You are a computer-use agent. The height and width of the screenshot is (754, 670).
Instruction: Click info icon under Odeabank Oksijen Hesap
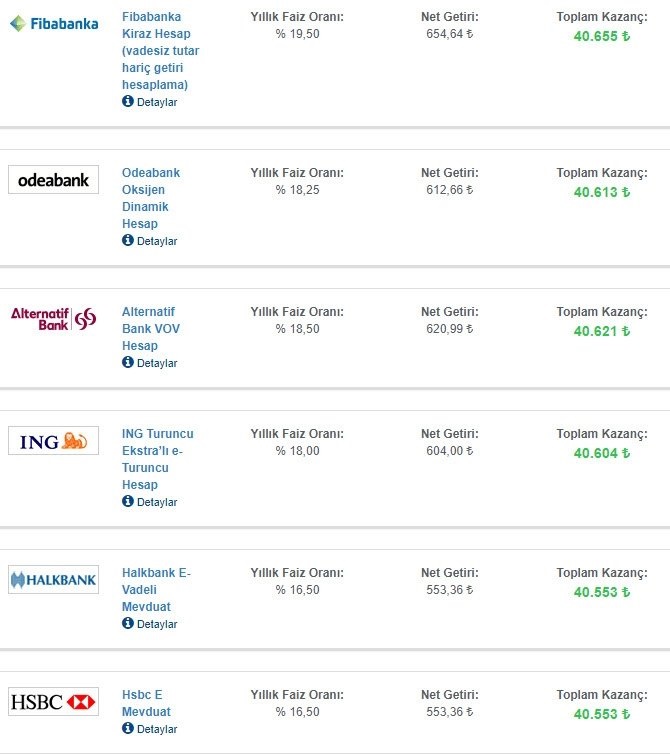click(127, 240)
